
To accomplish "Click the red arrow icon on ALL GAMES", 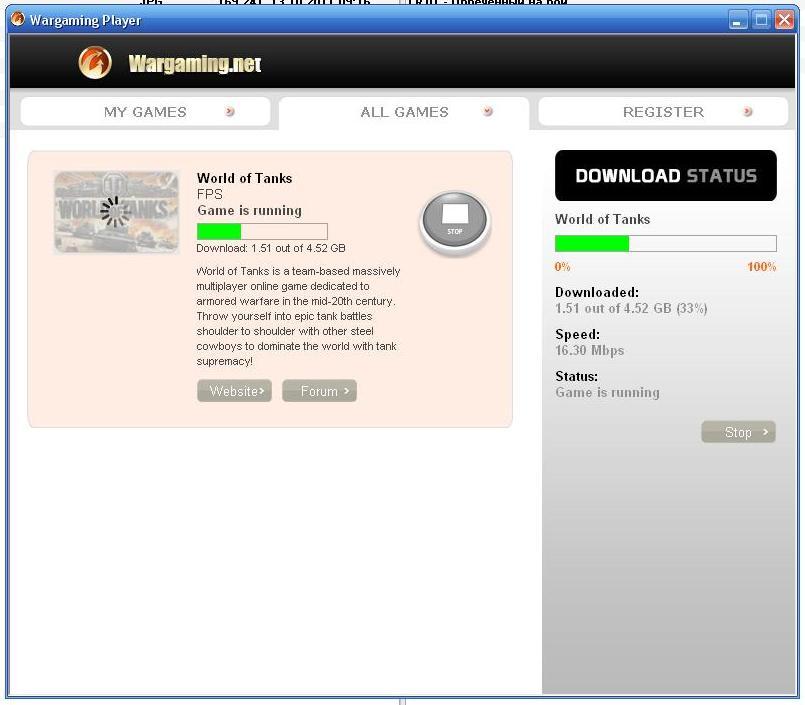I will coord(488,111).
